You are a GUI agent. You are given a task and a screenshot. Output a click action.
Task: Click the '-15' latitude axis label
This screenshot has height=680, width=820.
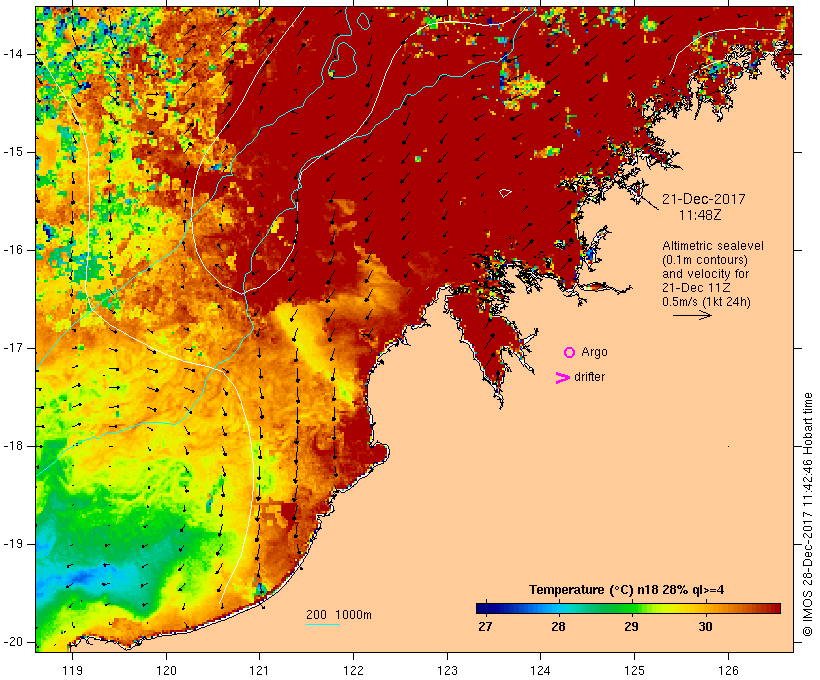[x=13, y=152]
